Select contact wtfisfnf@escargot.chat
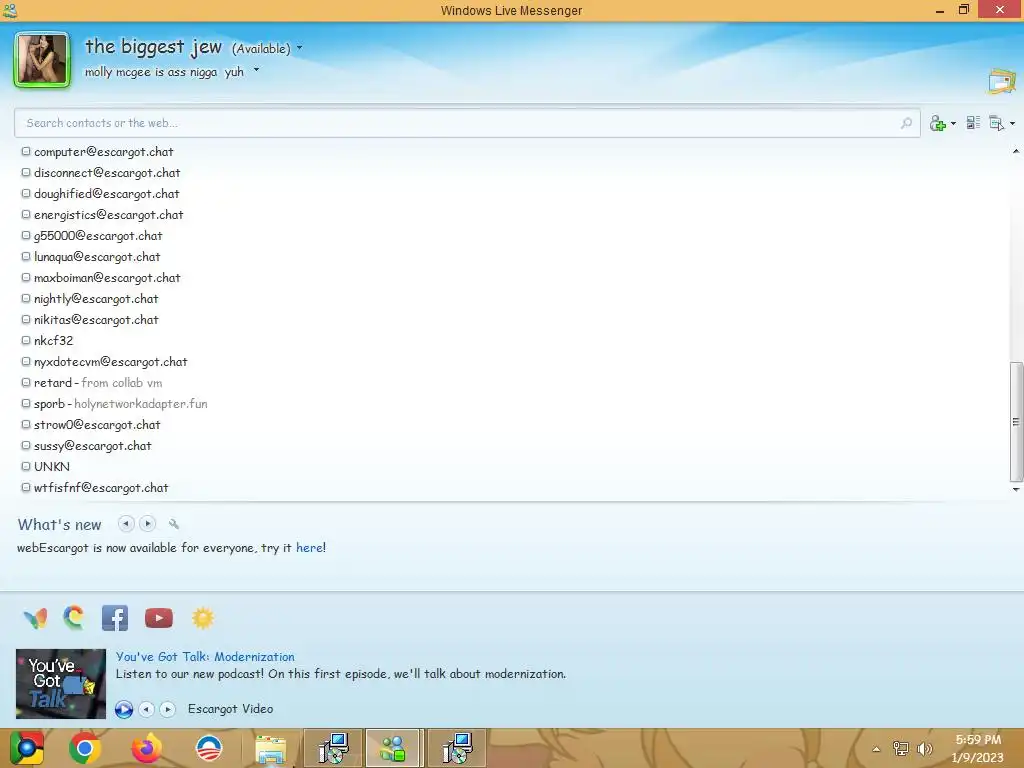 101,488
